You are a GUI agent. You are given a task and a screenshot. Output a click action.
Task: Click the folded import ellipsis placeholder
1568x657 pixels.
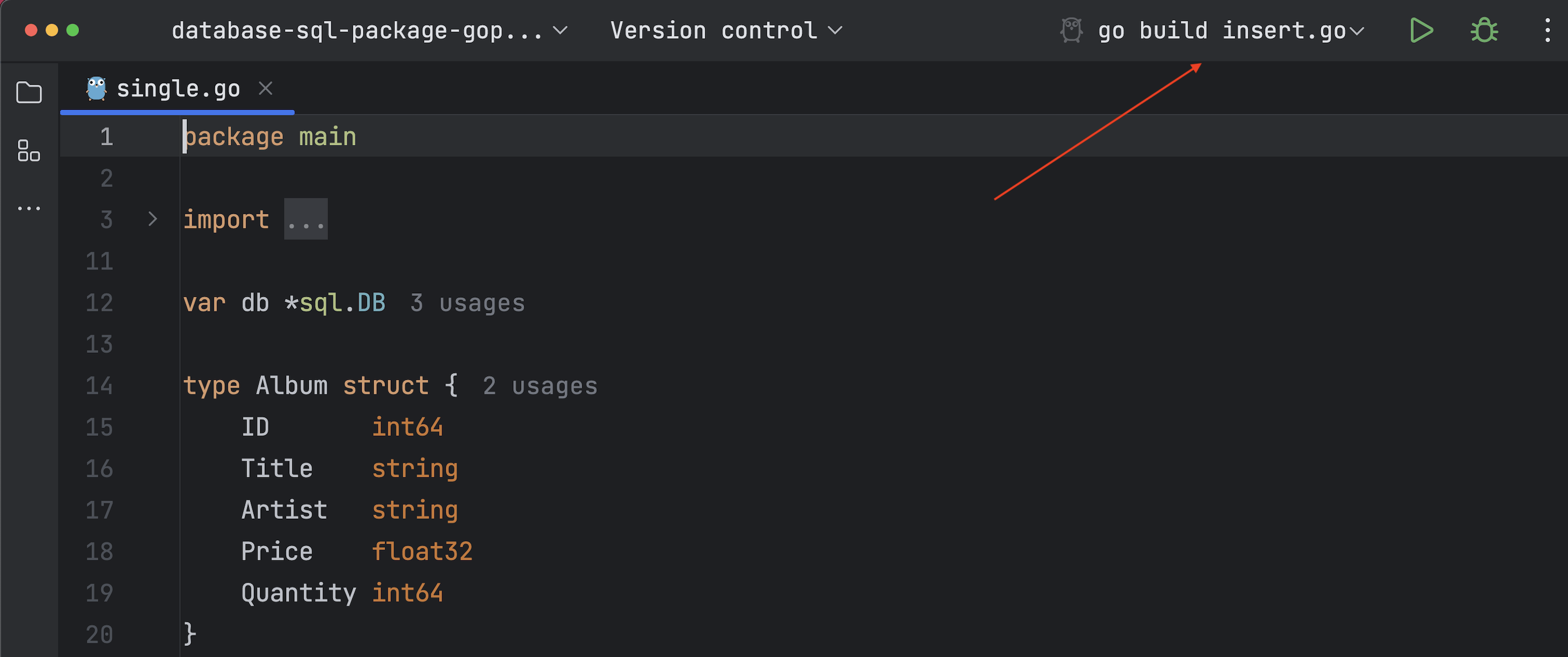coord(306,220)
